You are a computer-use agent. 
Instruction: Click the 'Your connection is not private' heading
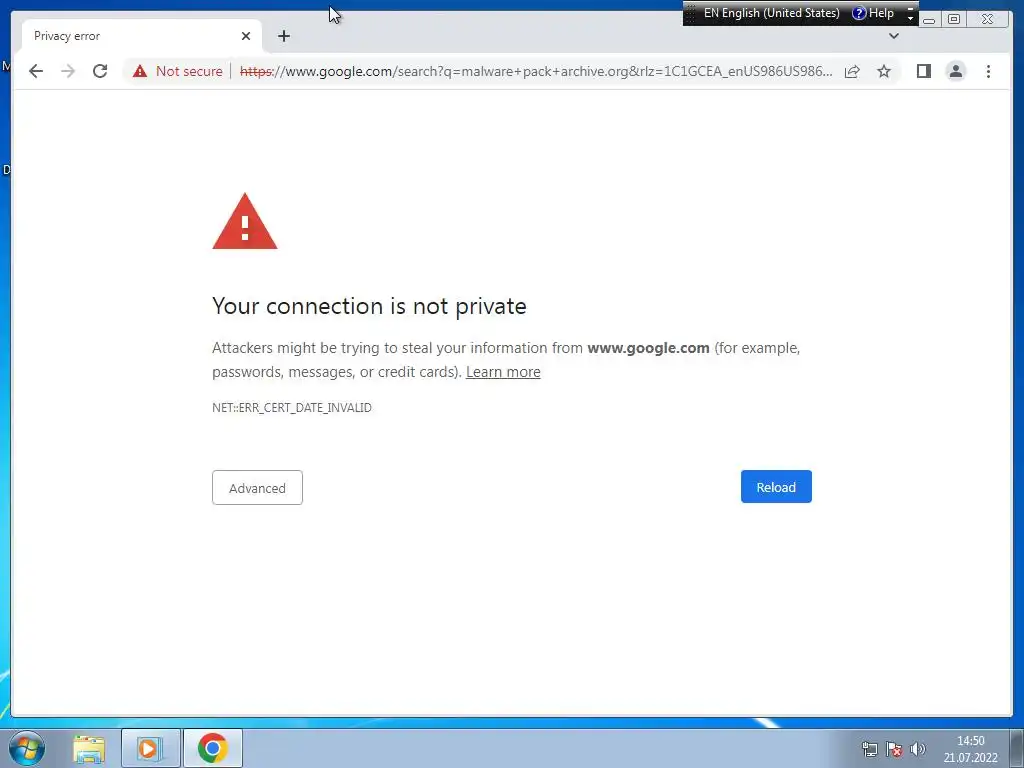[369, 306]
